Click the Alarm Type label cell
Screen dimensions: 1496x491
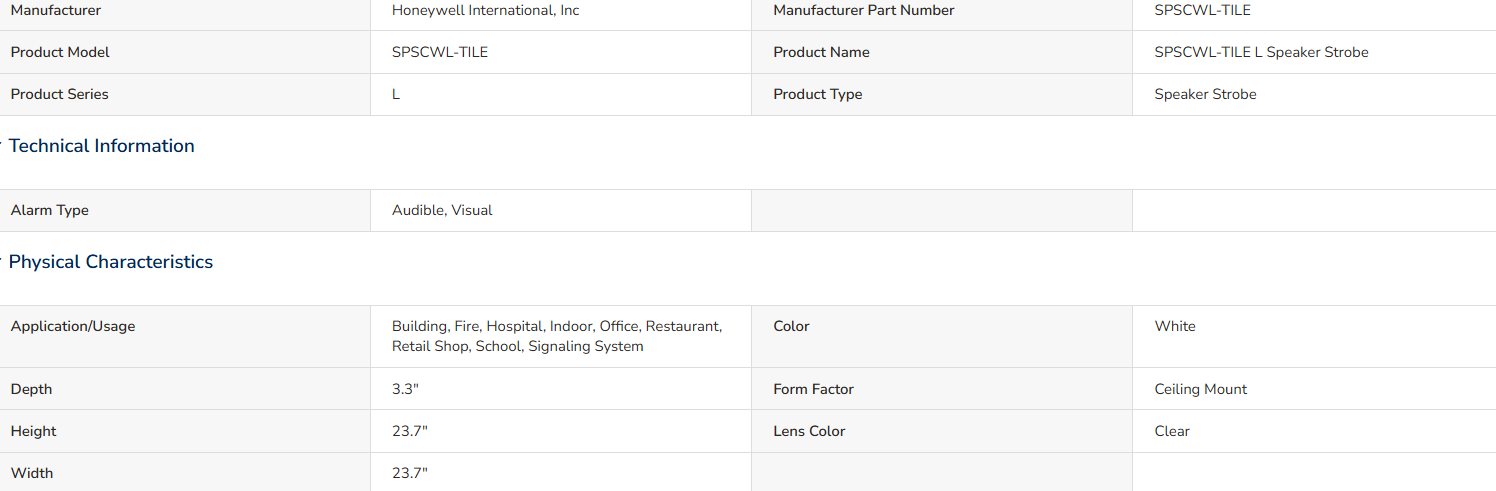(185, 210)
